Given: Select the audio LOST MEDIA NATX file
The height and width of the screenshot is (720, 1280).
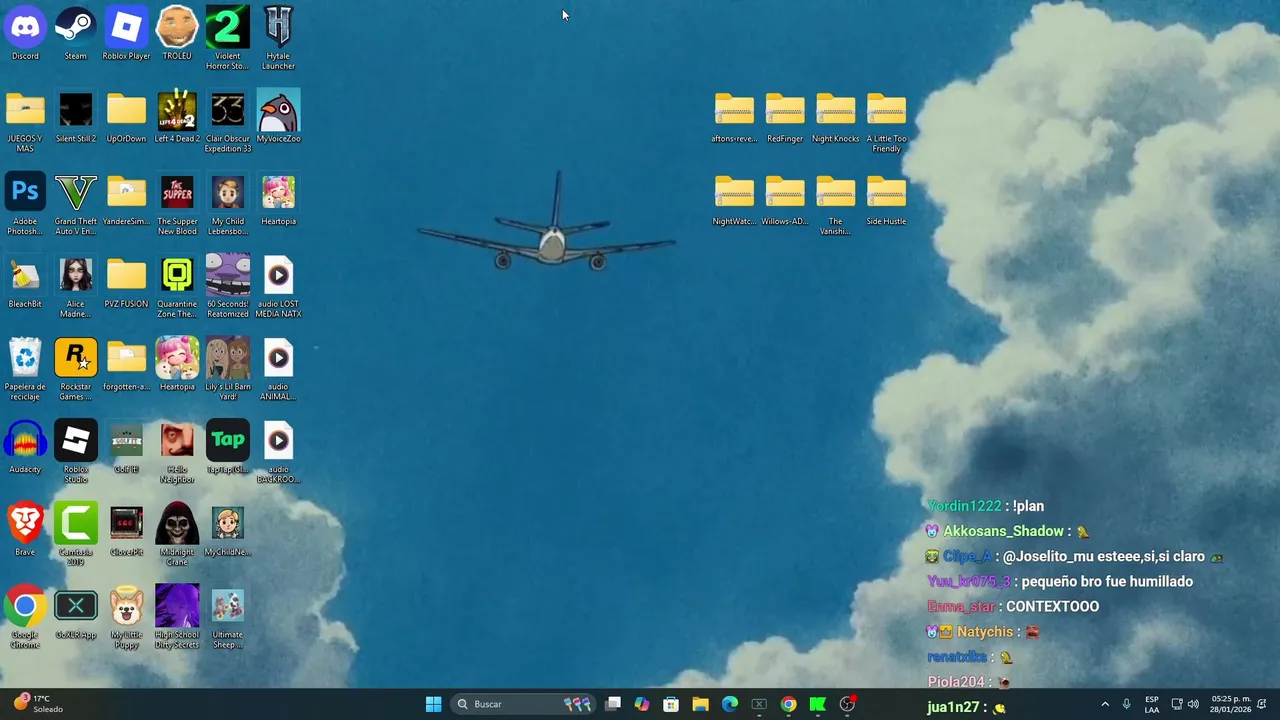Looking at the screenshot, I should pyautogui.click(x=278, y=288).
